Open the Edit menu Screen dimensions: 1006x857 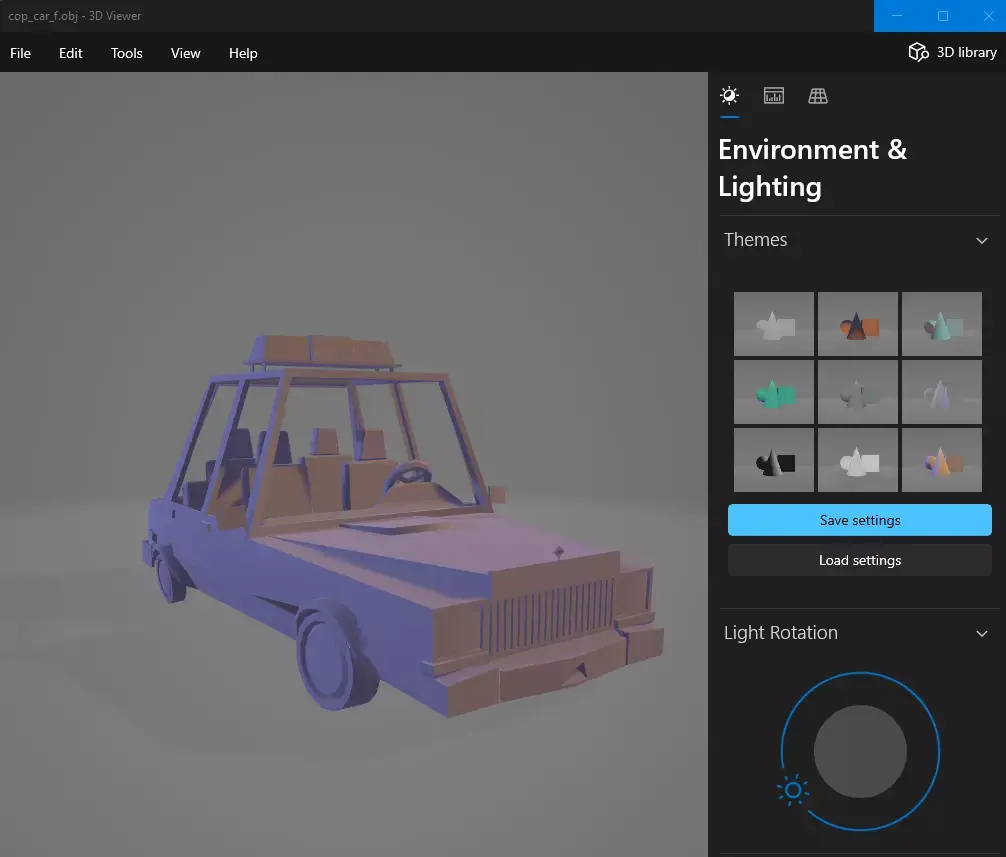point(71,53)
